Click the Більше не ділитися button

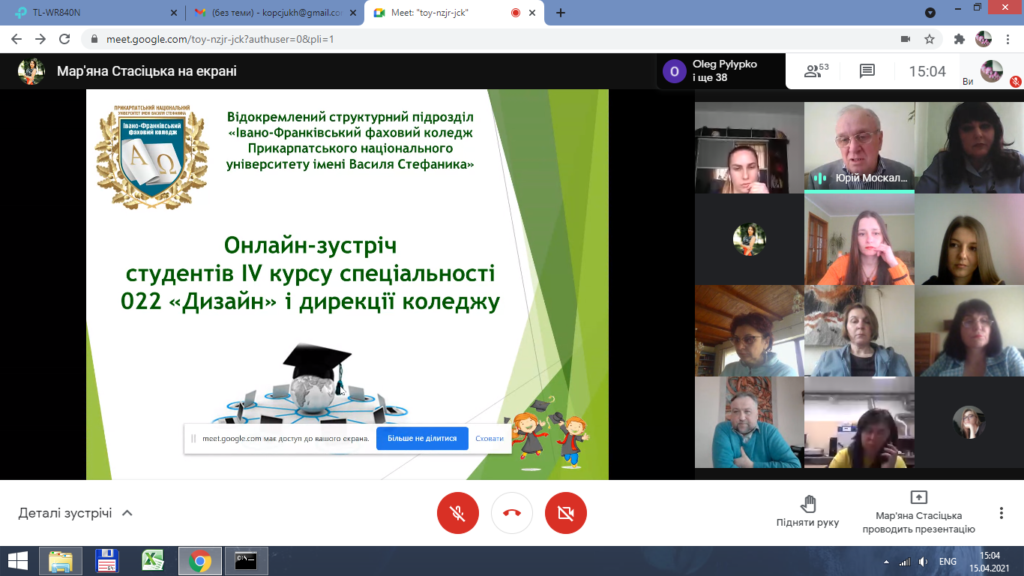pyautogui.click(x=422, y=438)
